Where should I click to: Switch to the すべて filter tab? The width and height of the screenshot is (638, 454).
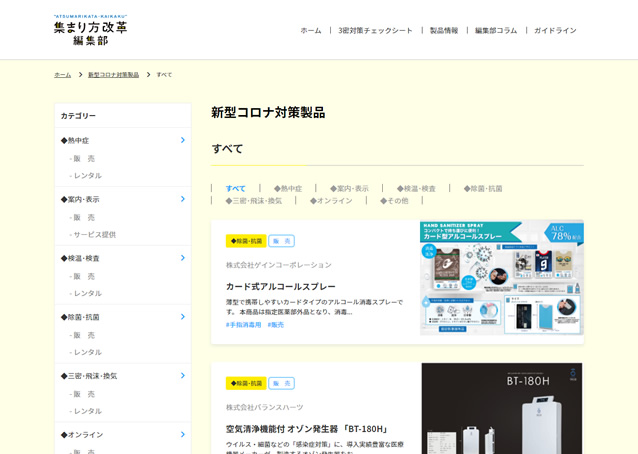point(236,189)
